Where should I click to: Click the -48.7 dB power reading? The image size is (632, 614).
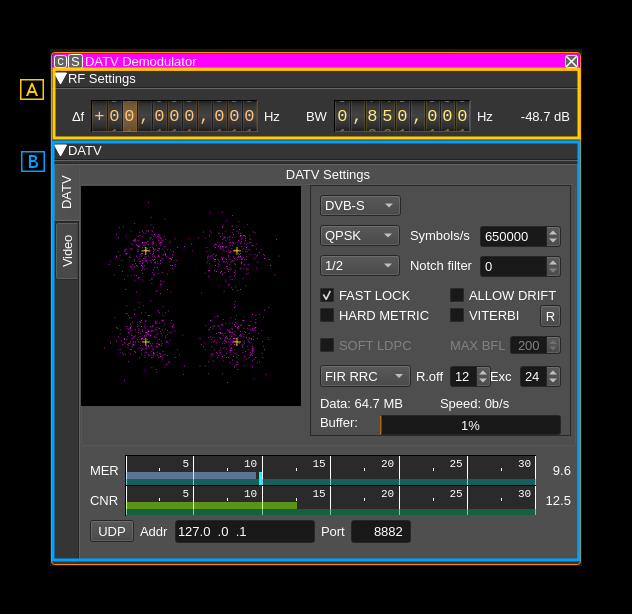coord(545,117)
